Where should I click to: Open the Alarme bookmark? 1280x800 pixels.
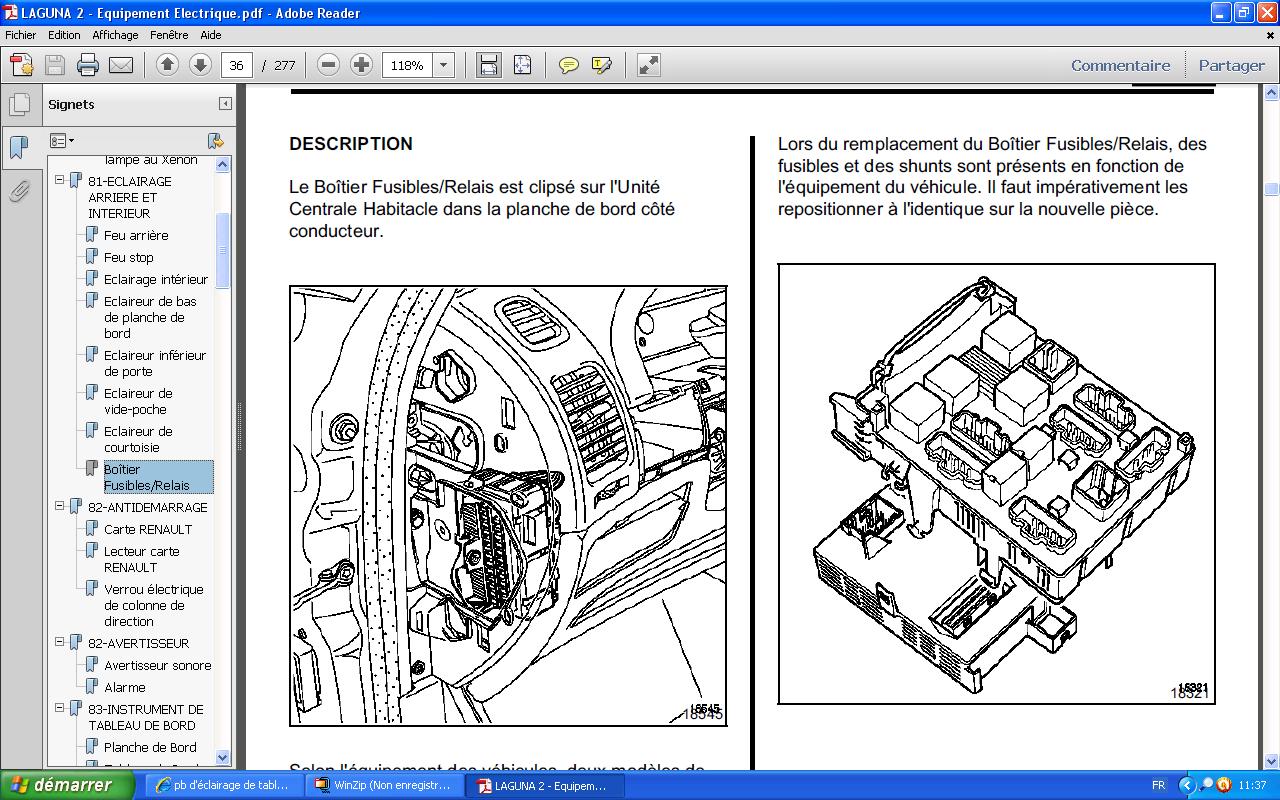click(x=125, y=687)
